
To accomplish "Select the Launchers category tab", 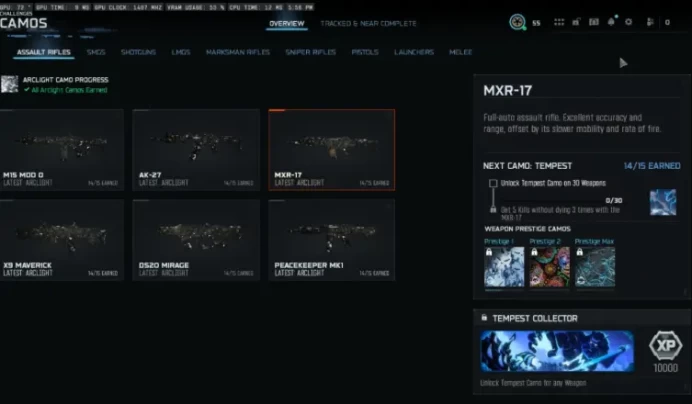I will 414,52.
